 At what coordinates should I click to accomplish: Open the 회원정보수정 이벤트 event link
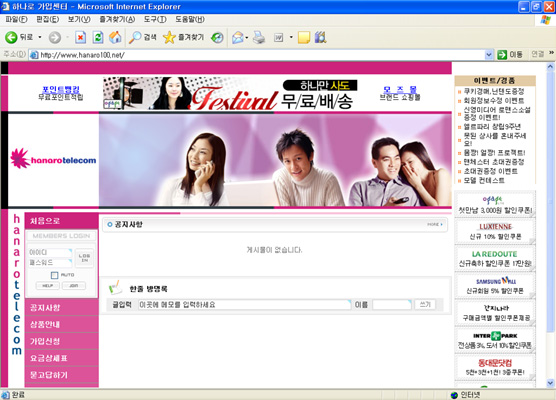pos(494,100)
